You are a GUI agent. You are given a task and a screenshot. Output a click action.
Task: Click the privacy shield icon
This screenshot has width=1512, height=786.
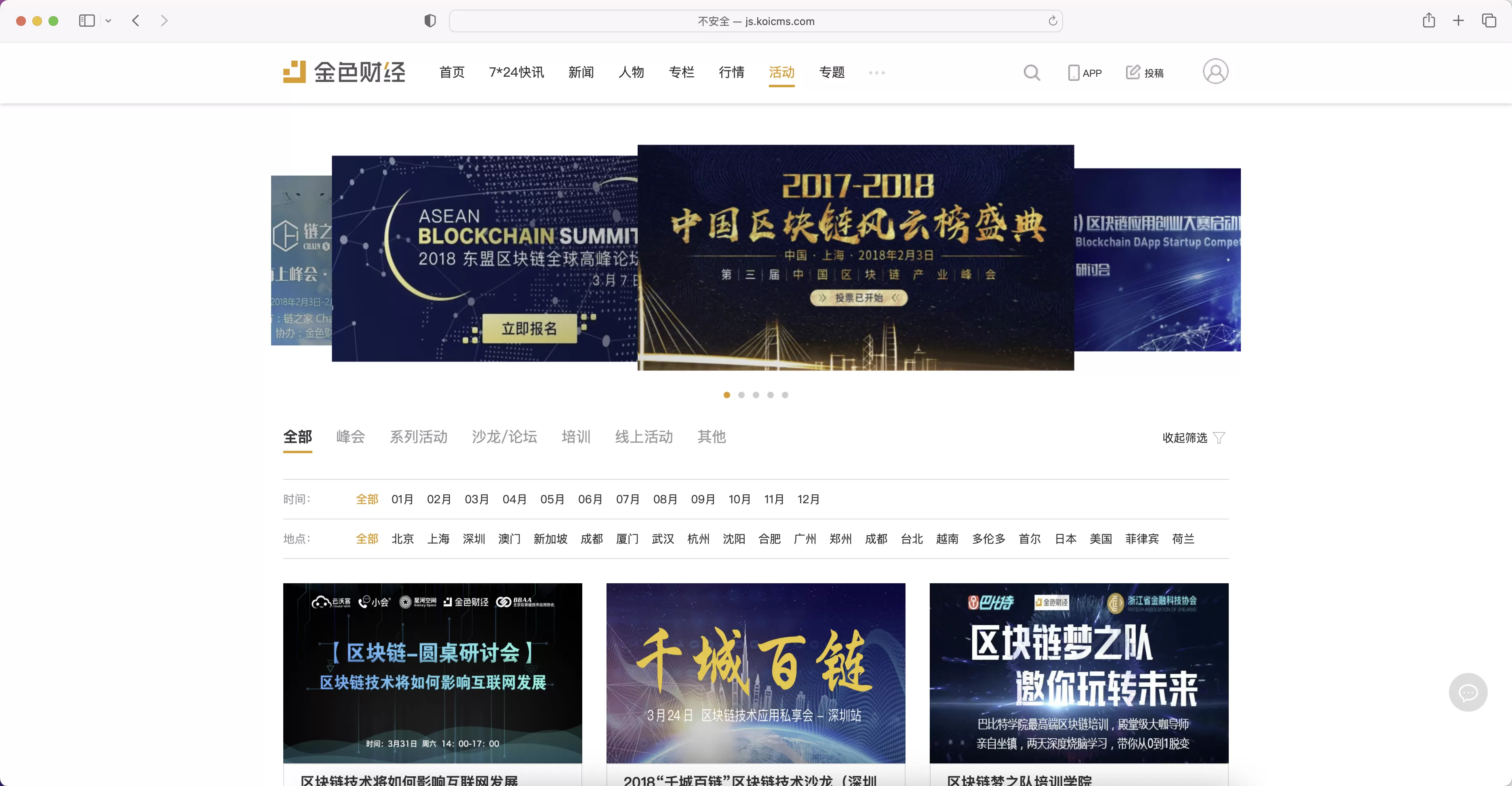430,21
